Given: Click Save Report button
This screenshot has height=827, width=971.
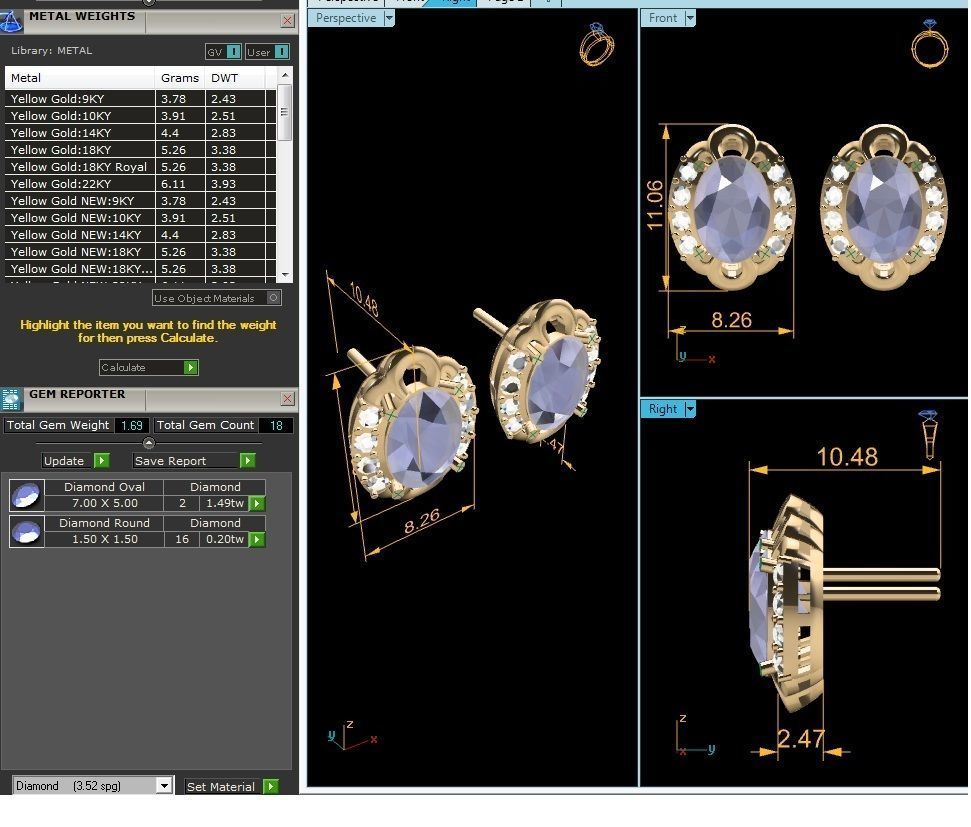Looking at the screenshot, I should coord(186,461).
